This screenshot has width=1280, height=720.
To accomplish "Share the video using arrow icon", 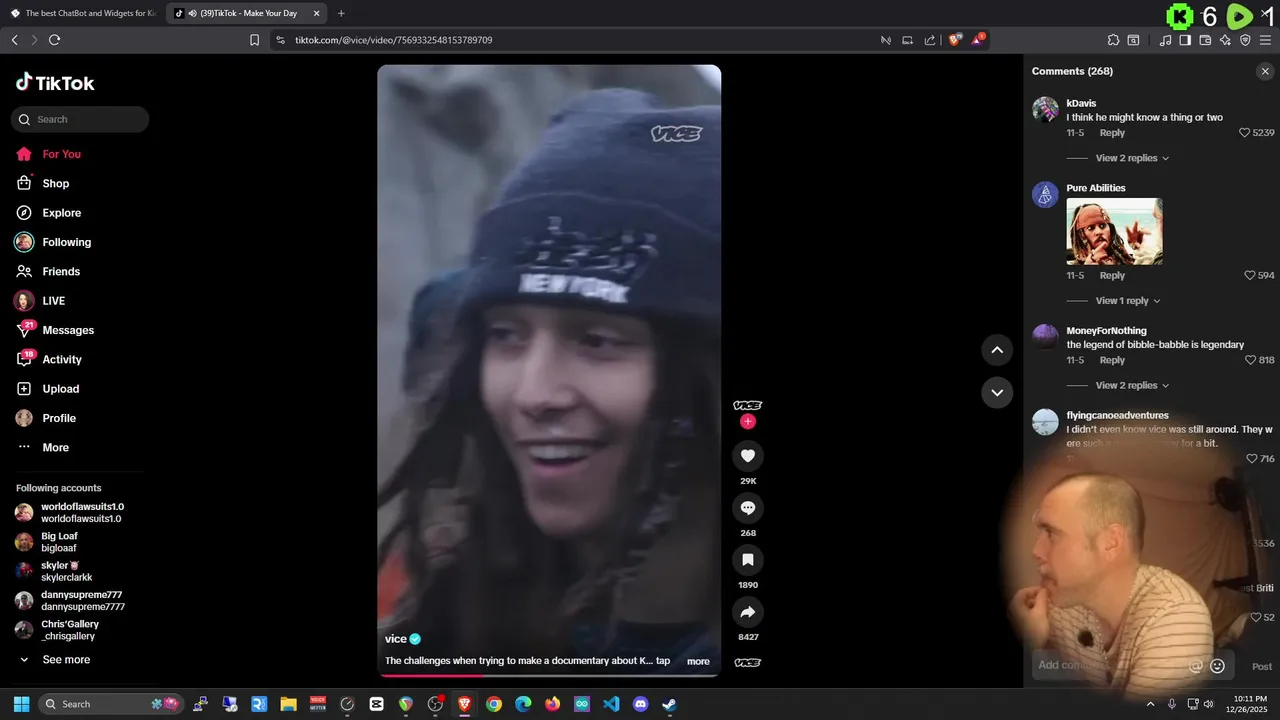I will coord(747,612).
